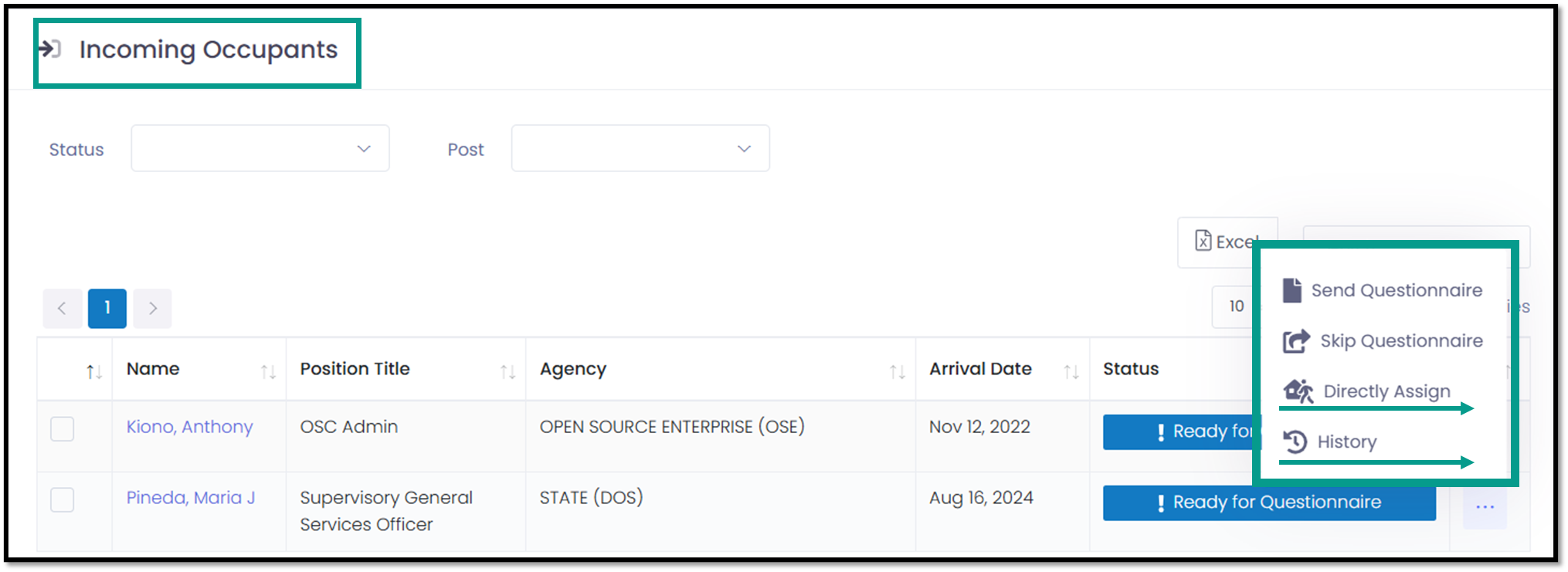Click the Excel file icon
The height and width of the screenshot is (572, 1568).
pos(1203,241)
